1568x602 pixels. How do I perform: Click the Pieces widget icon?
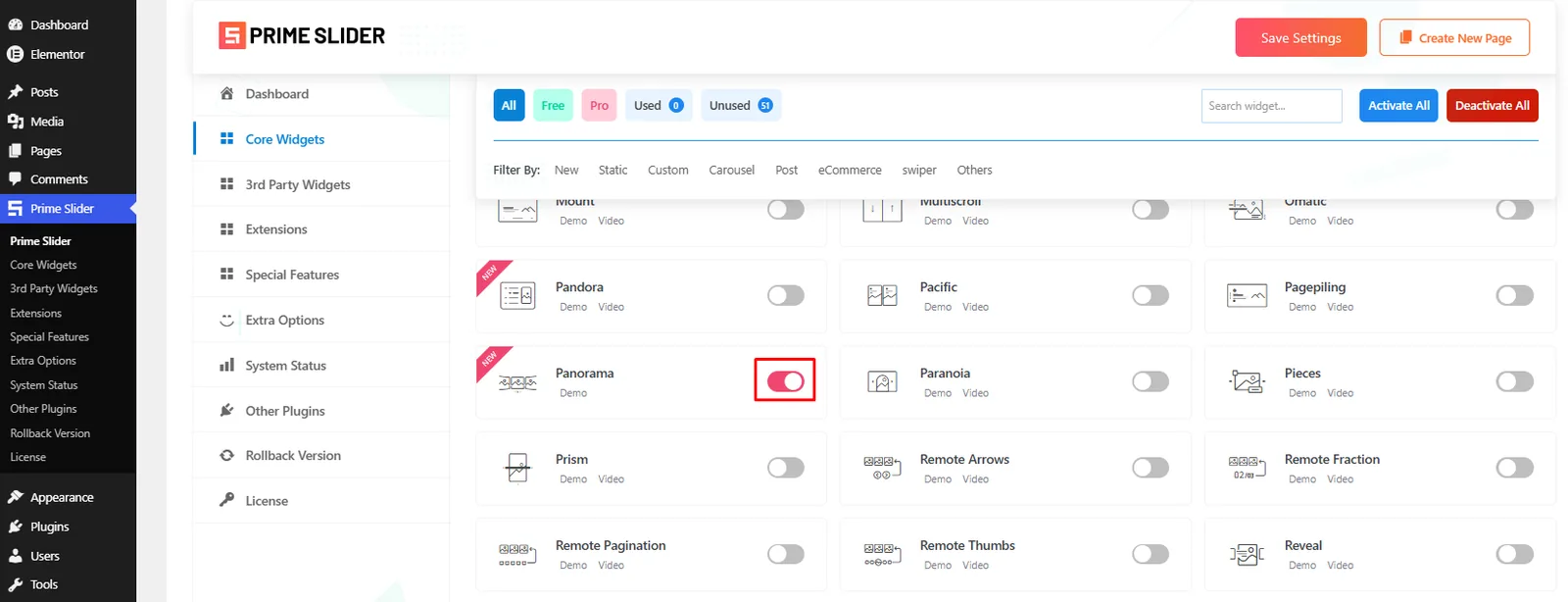point(1247,381)
